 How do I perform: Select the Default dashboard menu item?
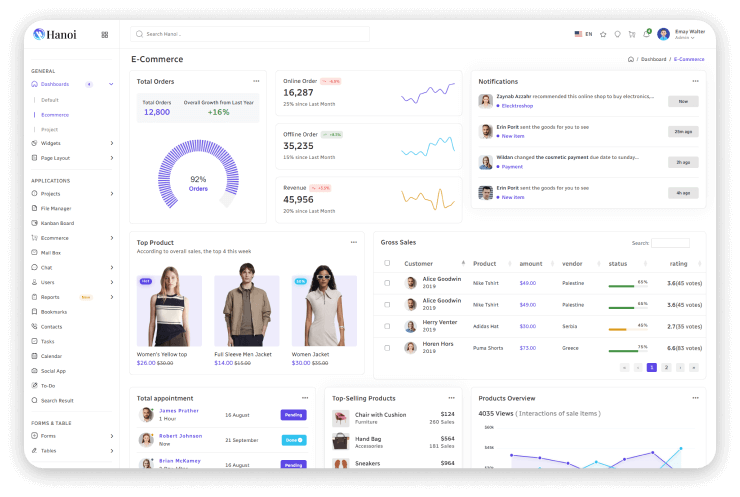[50, 100]
